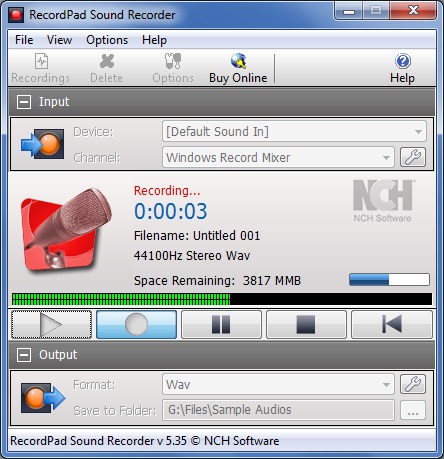Collapse the Input section

click(x=24, y=102)
